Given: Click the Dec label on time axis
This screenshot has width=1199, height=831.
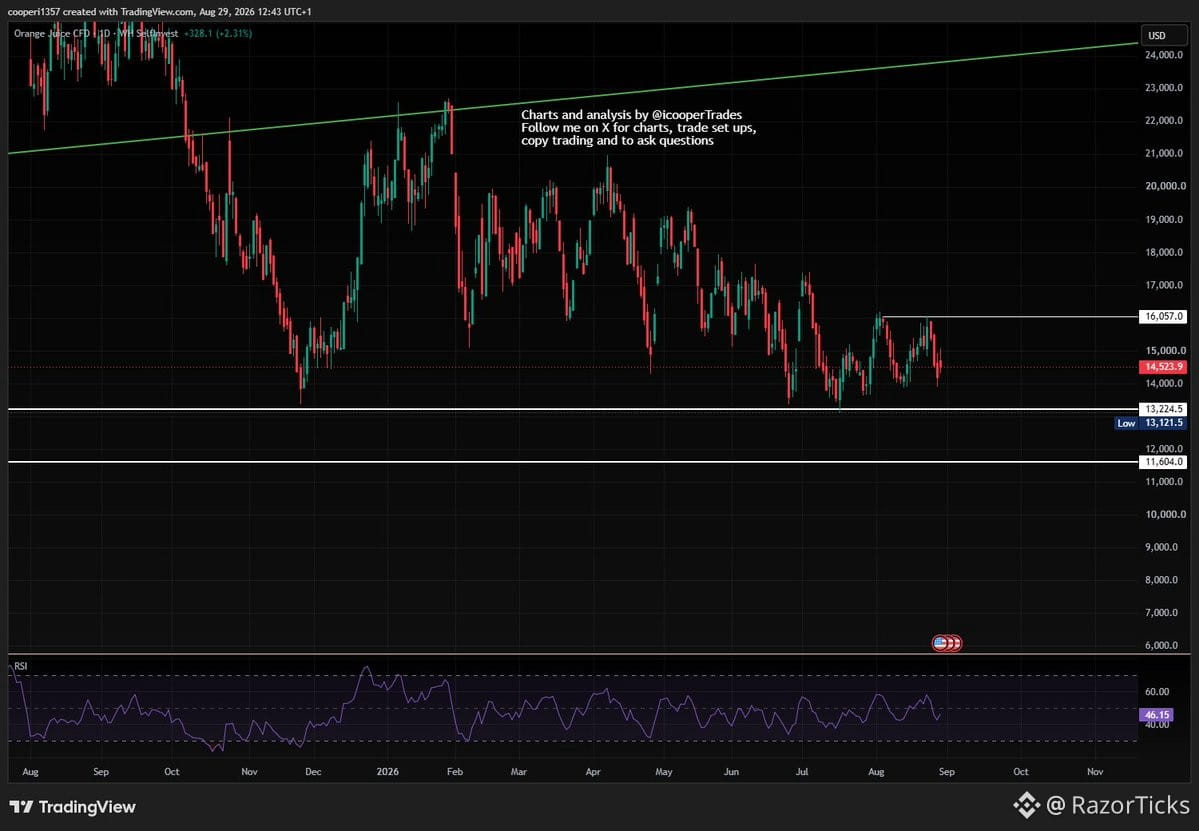Looking at the screenshot, I should coord(313,771).
